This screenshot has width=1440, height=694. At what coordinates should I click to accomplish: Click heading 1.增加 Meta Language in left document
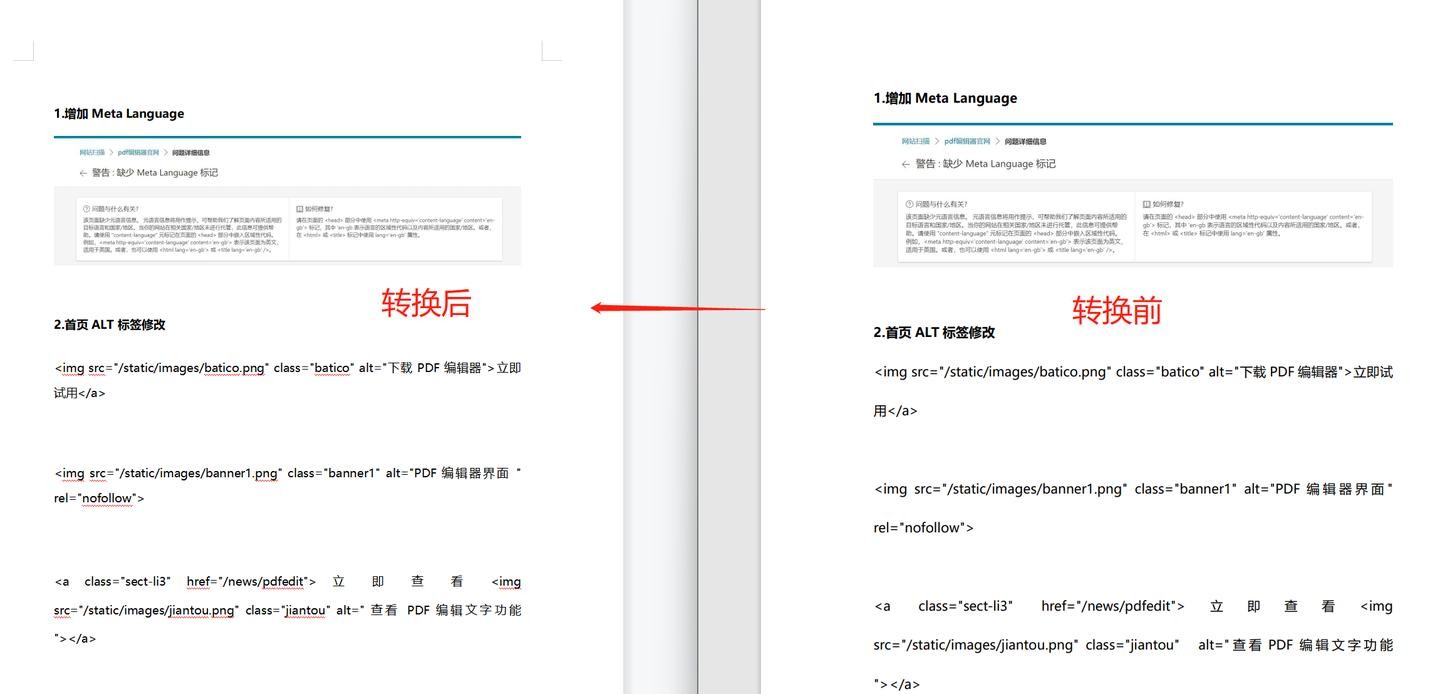[x=119, y=114]
